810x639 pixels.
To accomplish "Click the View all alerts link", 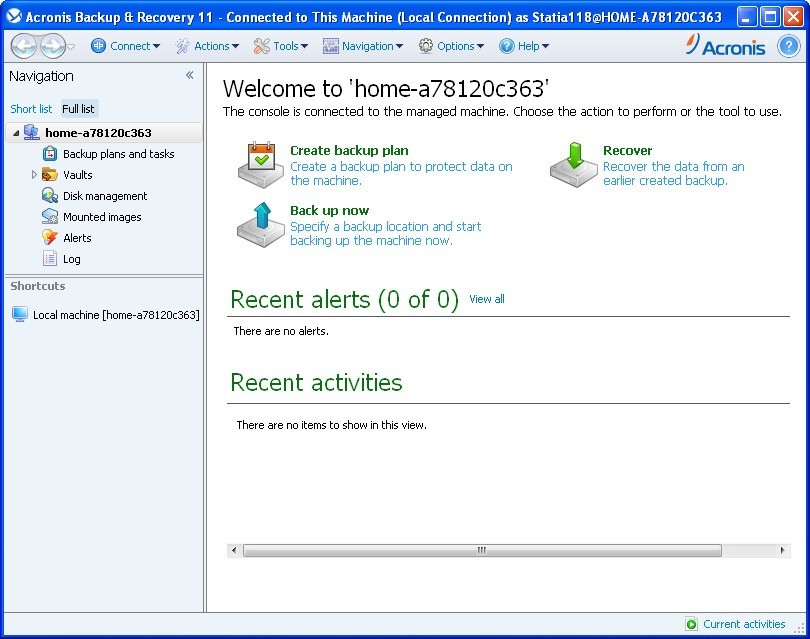I will tap(485, 299).
